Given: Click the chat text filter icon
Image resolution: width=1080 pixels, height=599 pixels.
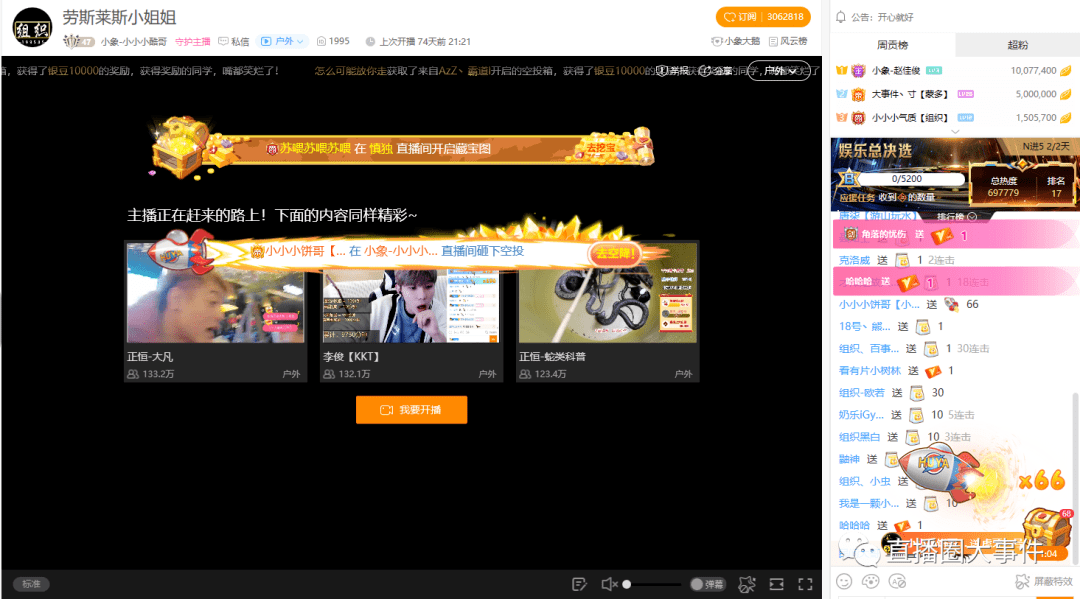Looking at the screenshot, I should pos(897,582).
